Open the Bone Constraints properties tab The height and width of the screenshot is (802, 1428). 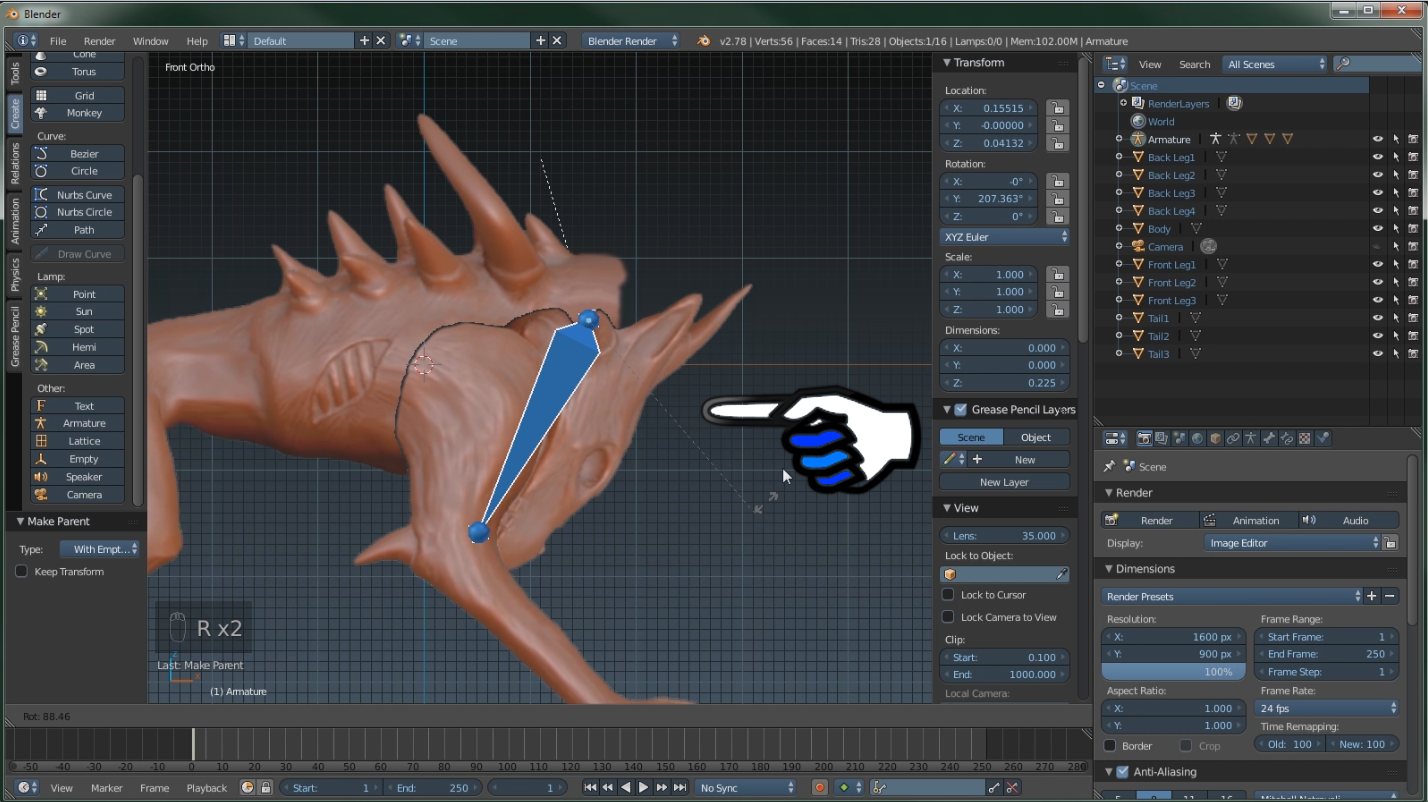(x=1287, y=438)
